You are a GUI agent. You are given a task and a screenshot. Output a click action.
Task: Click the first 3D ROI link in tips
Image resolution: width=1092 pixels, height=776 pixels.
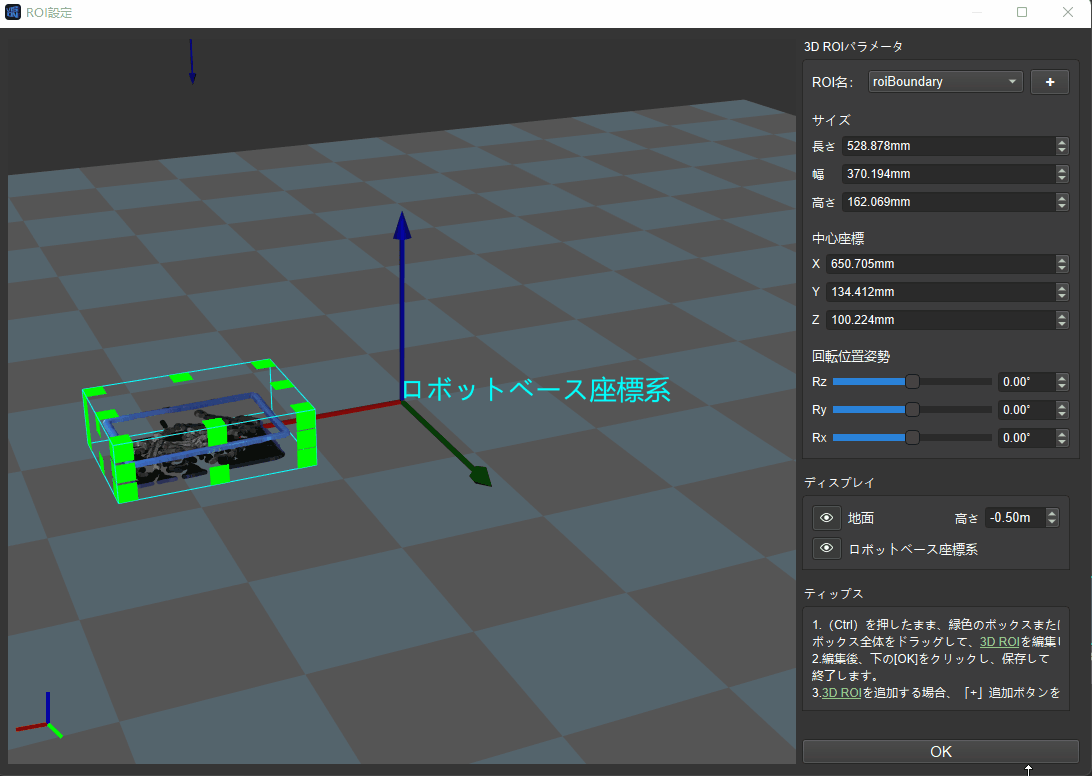click(999, 642)
